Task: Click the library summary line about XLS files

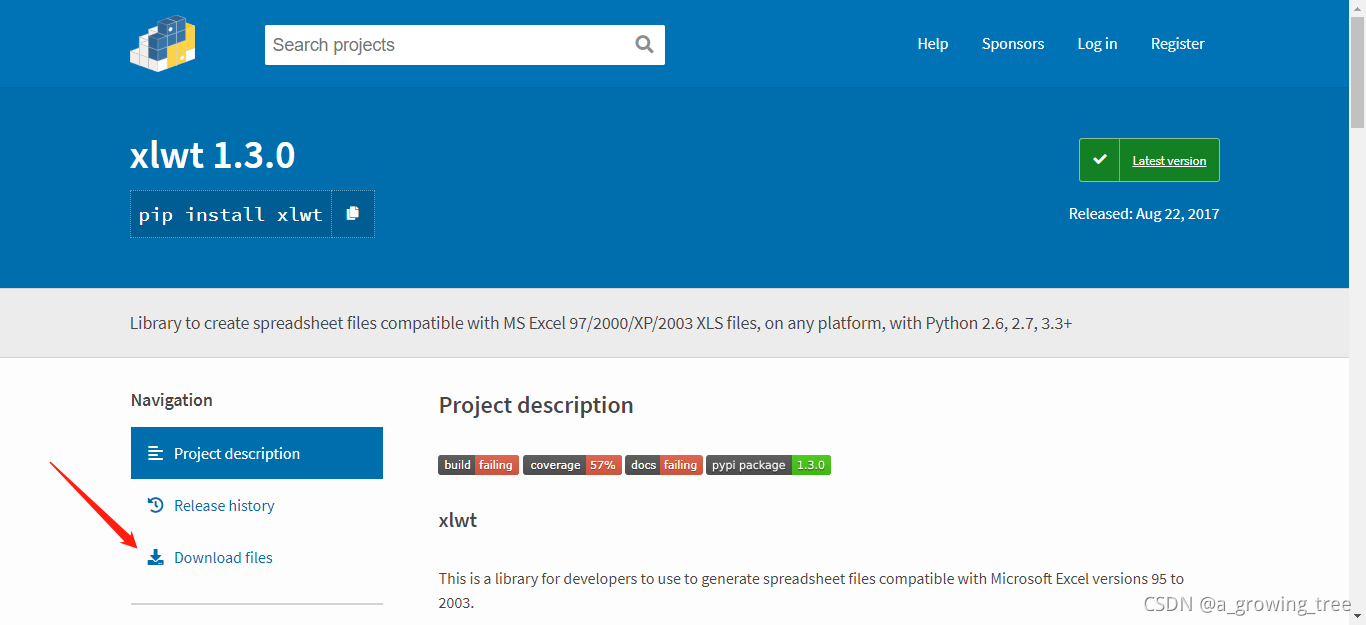Action: click(601, 323)
